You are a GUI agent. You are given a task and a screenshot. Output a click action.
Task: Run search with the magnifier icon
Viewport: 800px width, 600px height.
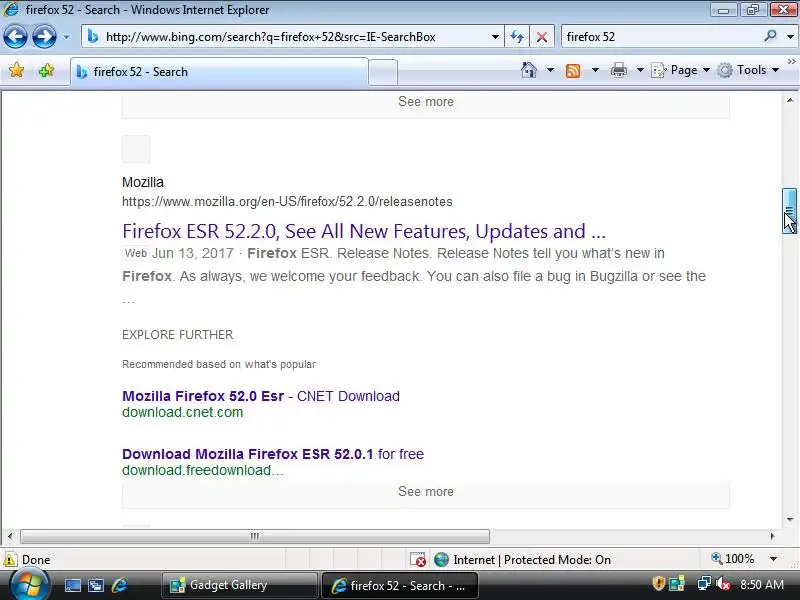pos(770,36)
